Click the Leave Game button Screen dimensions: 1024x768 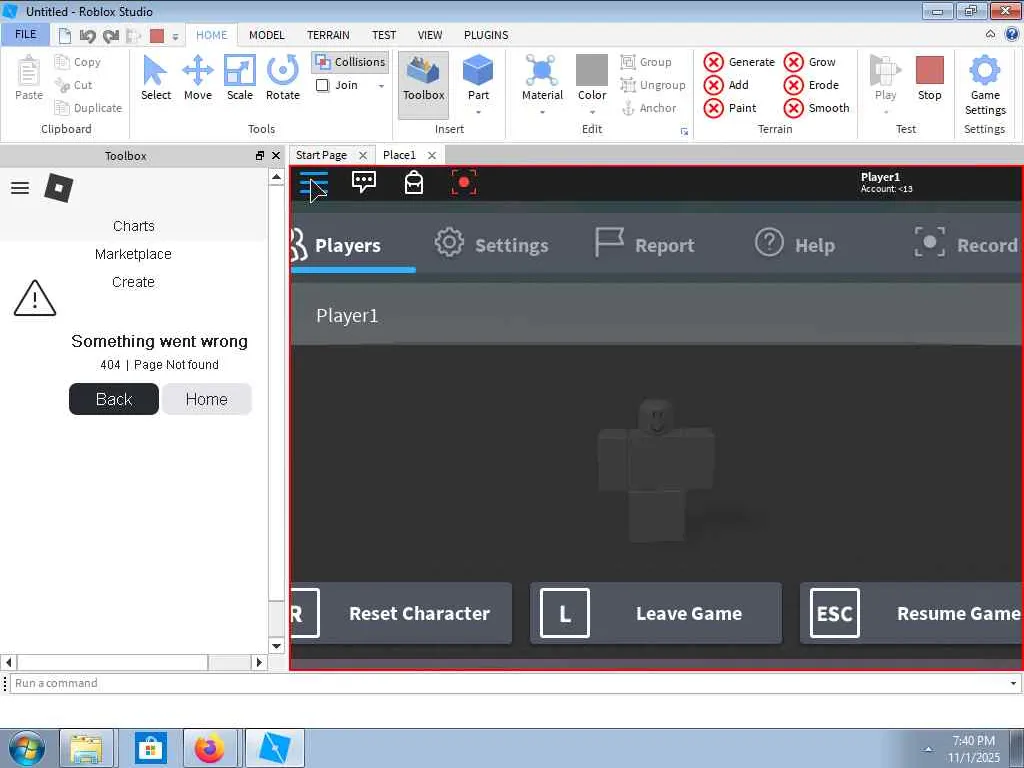(656, 613)
